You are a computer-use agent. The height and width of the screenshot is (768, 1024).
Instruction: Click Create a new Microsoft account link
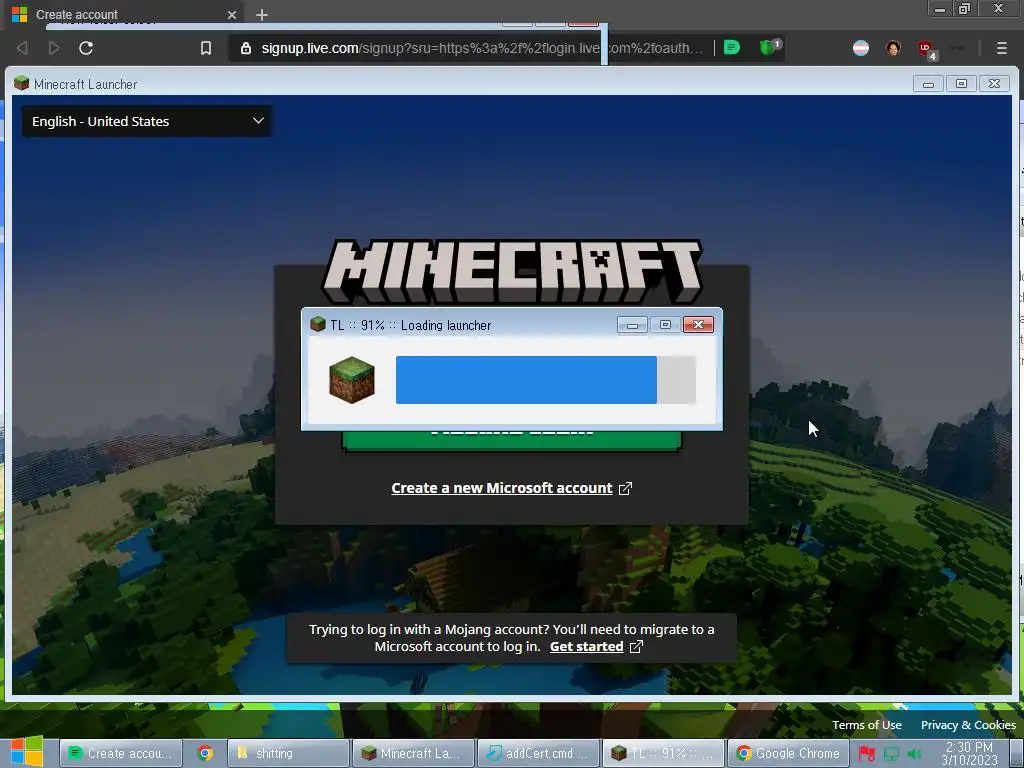(x=502, y=488)
